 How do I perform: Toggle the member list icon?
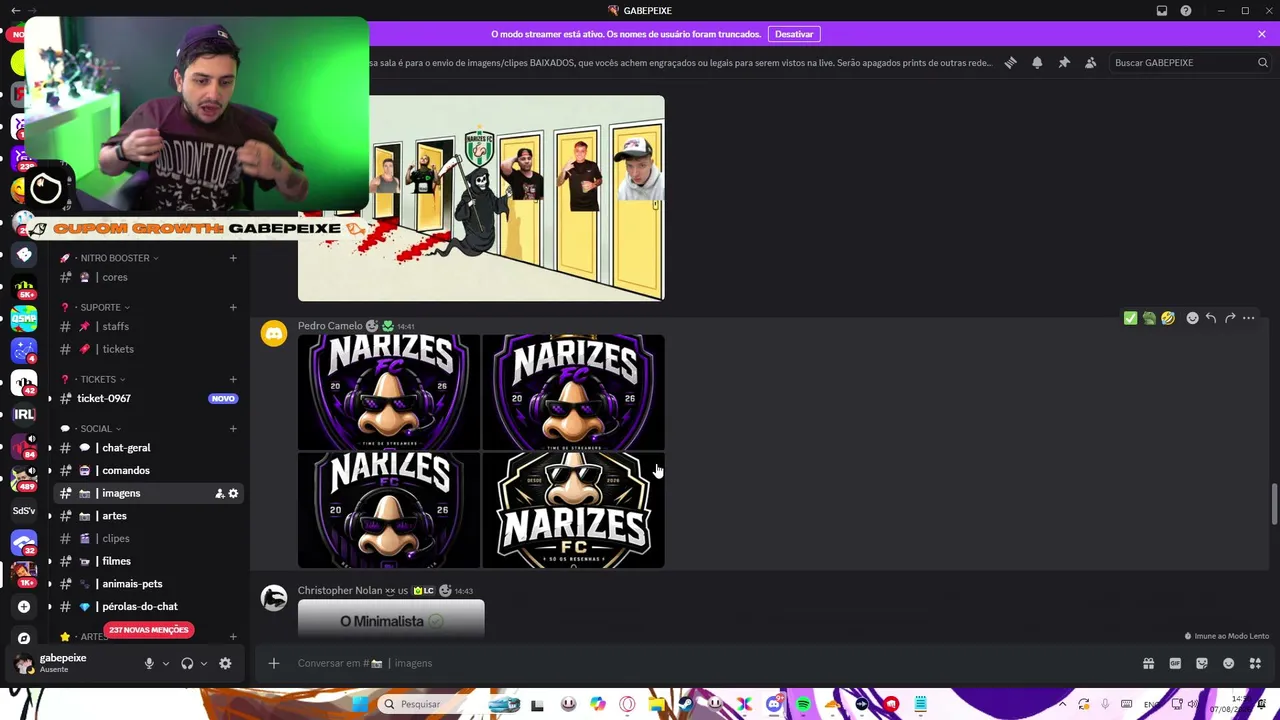click(1091, 62)
